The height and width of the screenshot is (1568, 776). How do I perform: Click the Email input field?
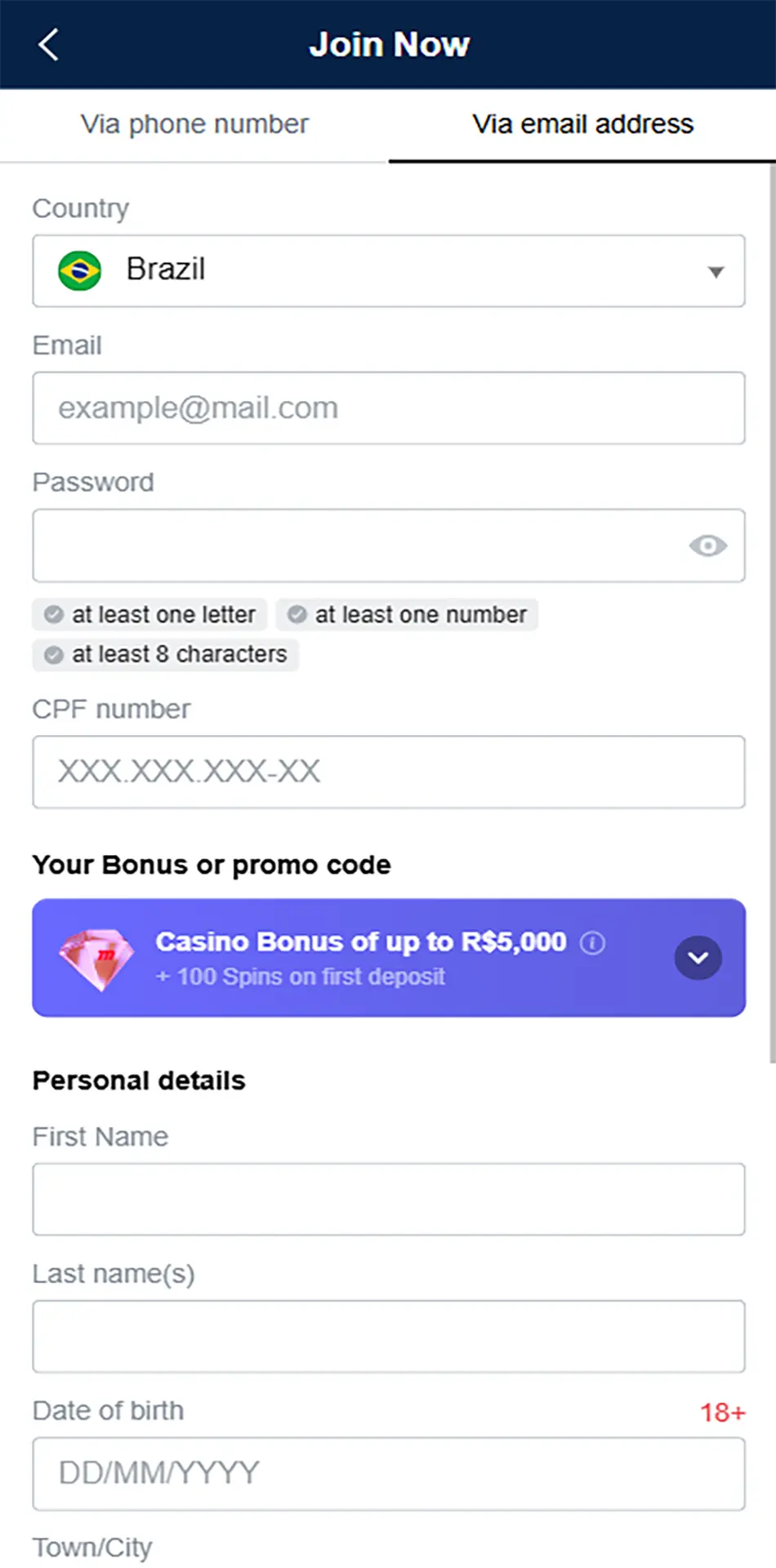(388, 408)
